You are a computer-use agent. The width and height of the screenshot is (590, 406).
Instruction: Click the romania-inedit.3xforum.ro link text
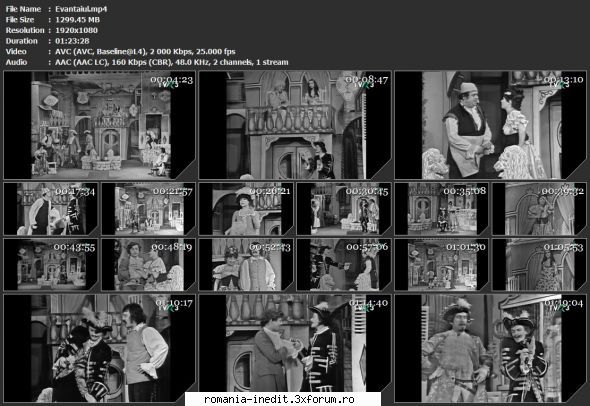[x=279, y=399]
